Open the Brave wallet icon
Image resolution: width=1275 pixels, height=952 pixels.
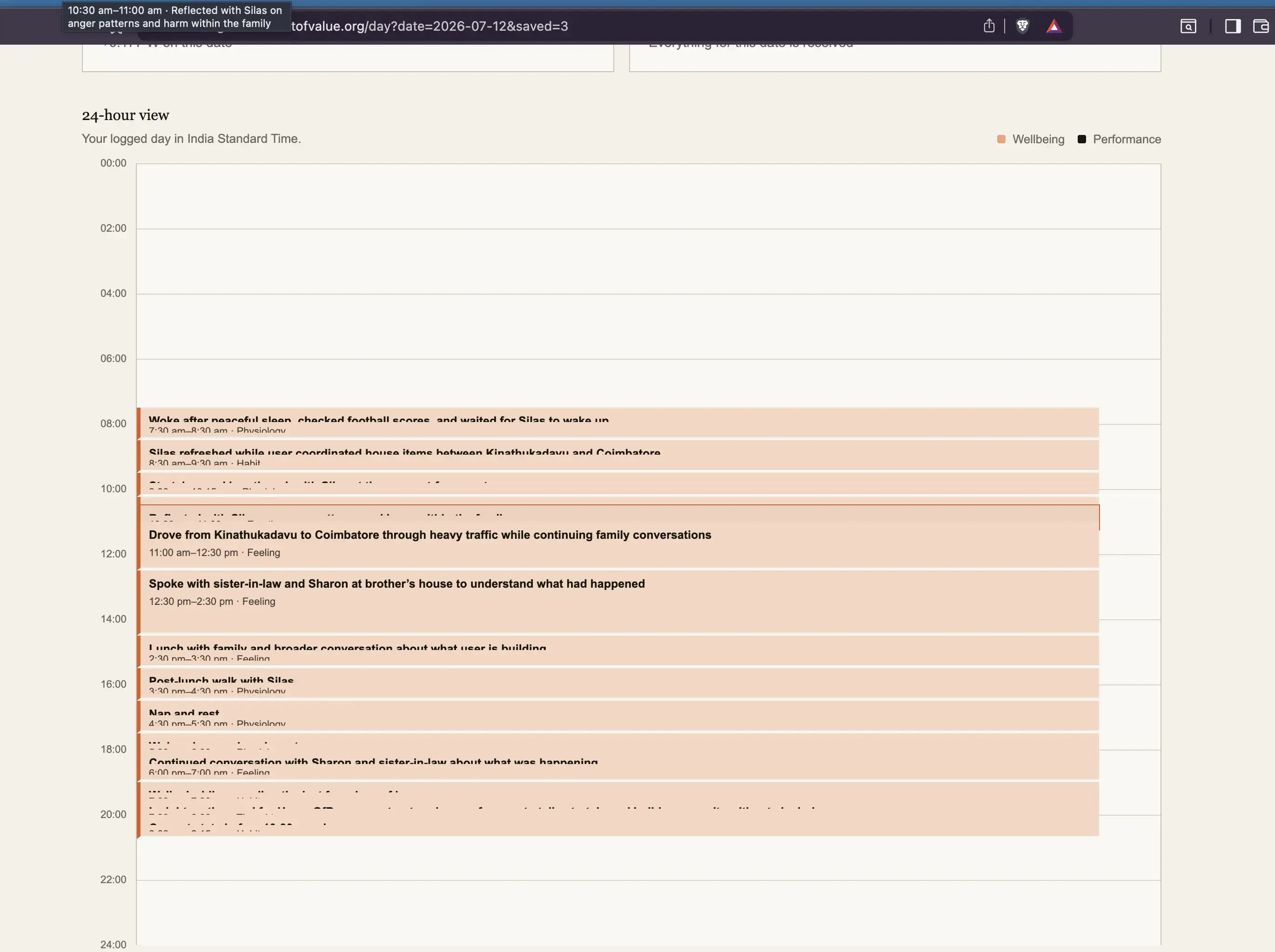(x=1261, y=26)
